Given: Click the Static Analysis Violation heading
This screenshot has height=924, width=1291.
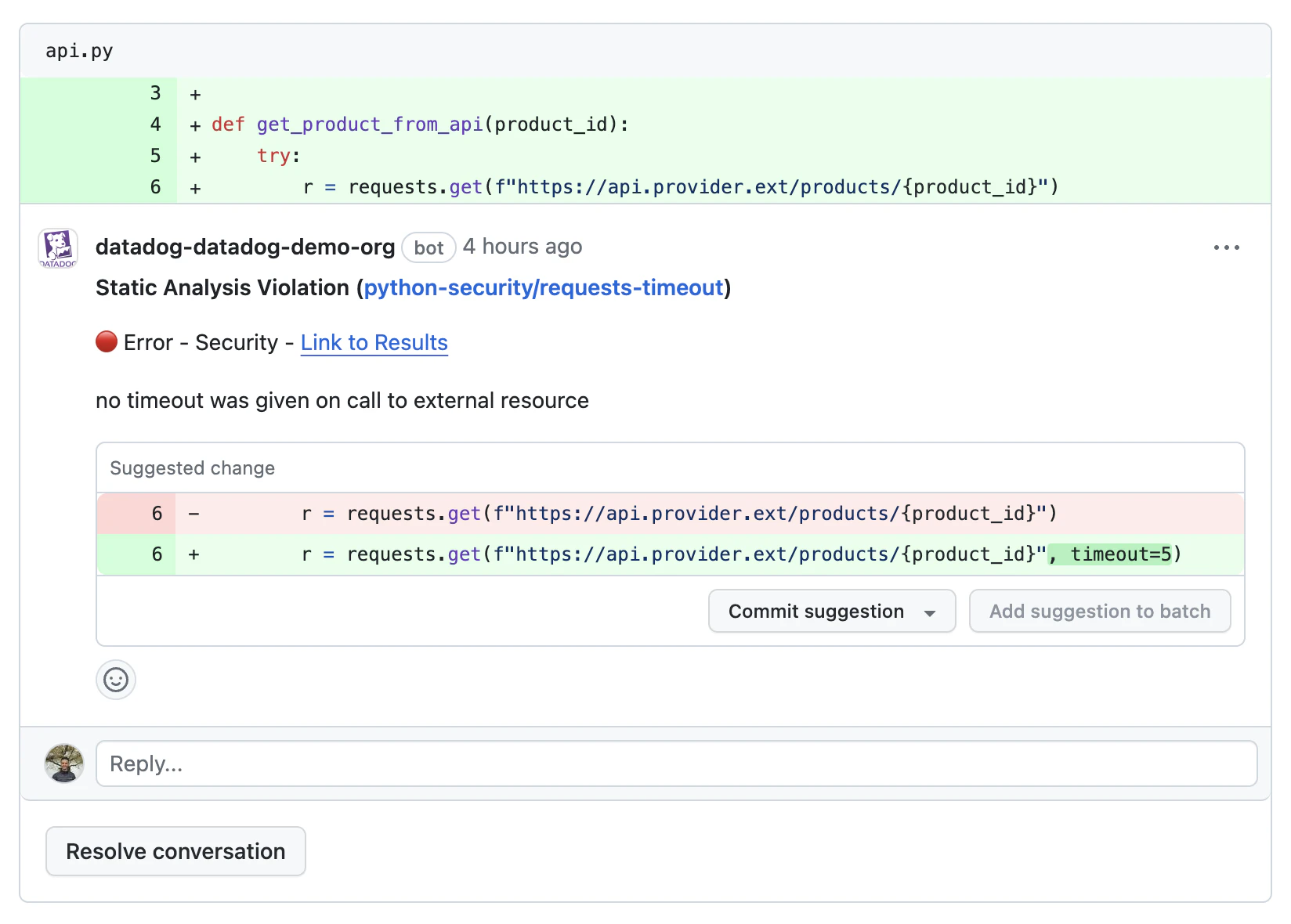Looking at the screenshot, I should [413, 288].
